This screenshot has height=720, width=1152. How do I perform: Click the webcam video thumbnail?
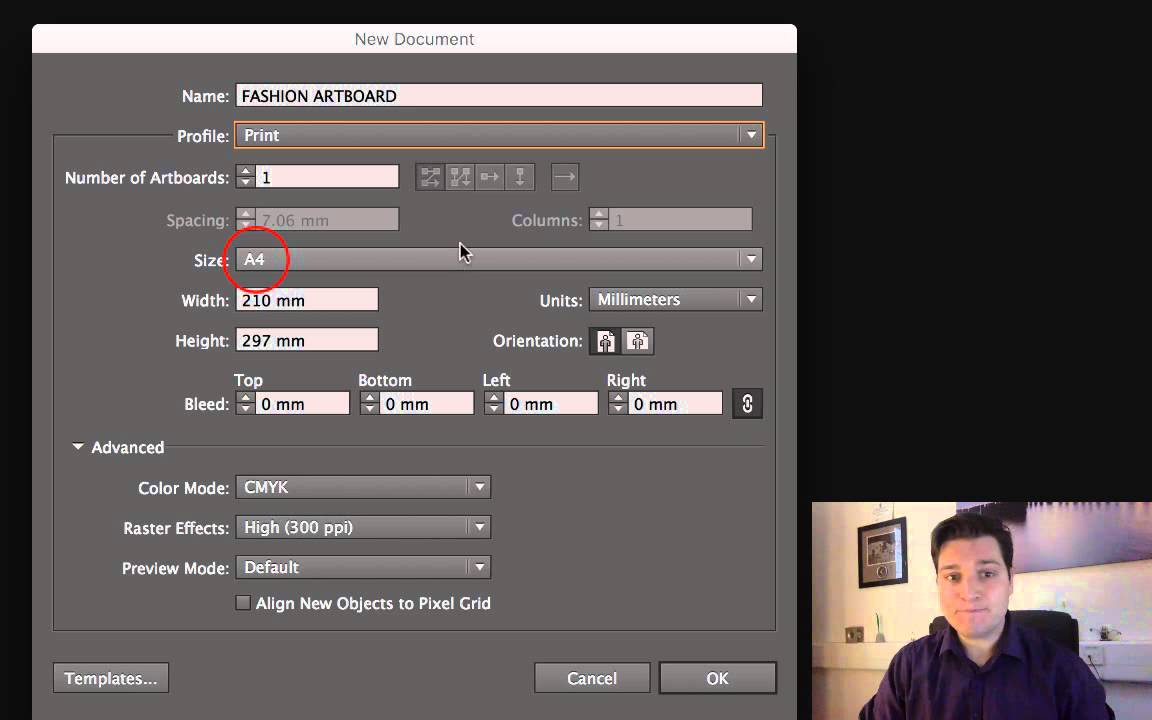click(982, 611)
